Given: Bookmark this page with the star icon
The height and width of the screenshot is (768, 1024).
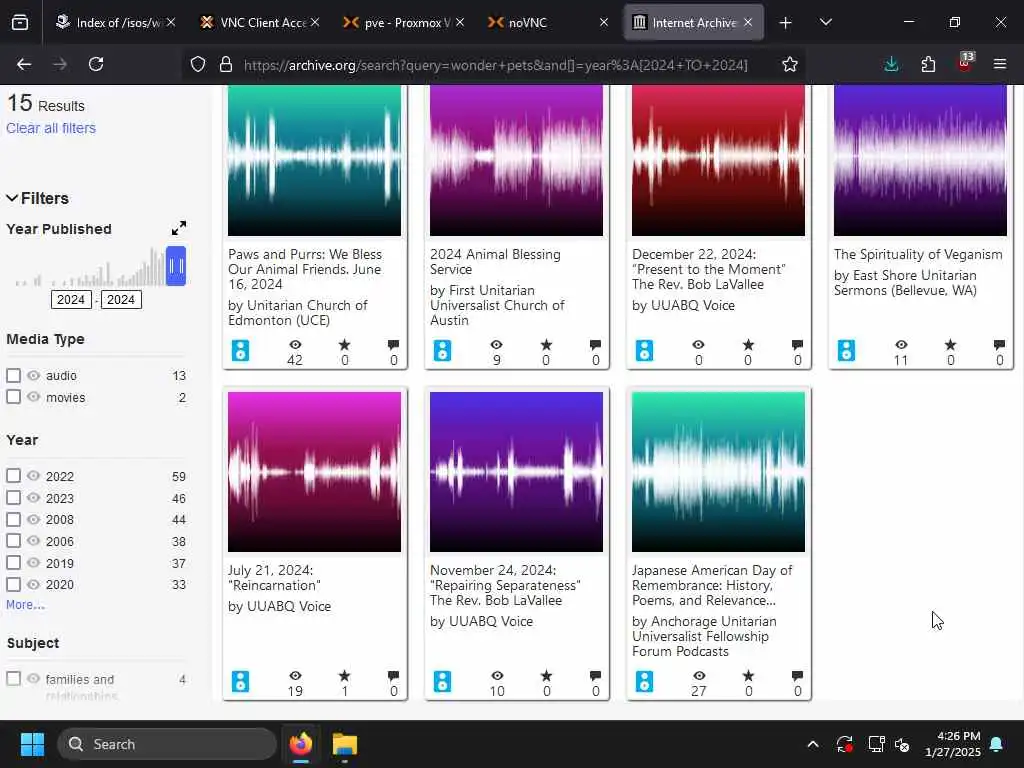Looking at the screenshot, I should (x=790, y=64).
